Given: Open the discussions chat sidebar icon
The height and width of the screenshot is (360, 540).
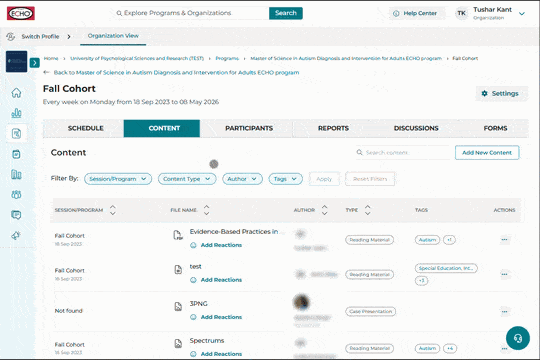Looking at the screenshot, I should pyautogui.click(x=16, y=215).
